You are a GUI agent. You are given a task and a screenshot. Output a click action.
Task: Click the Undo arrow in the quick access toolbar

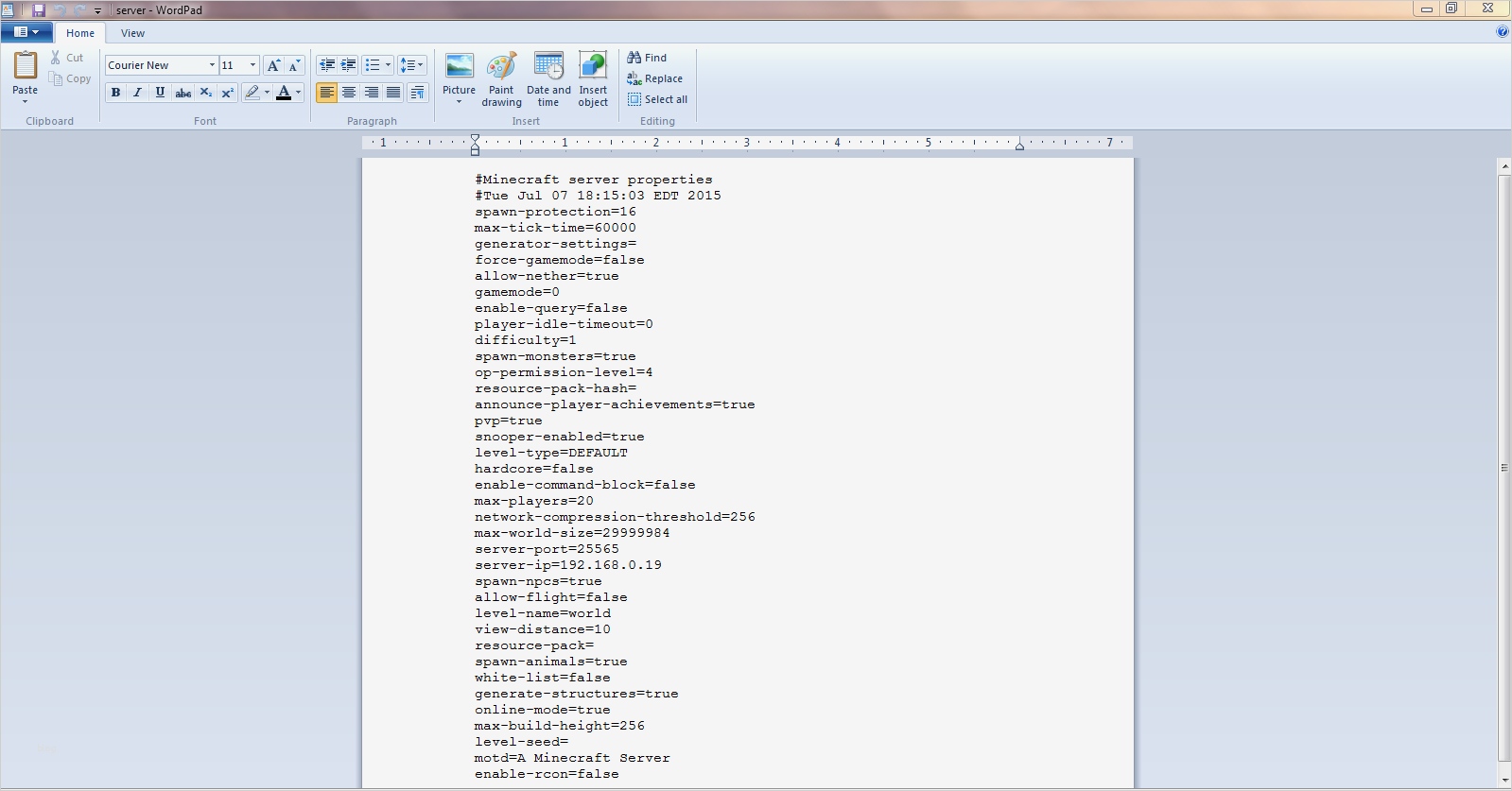[60, 9]
